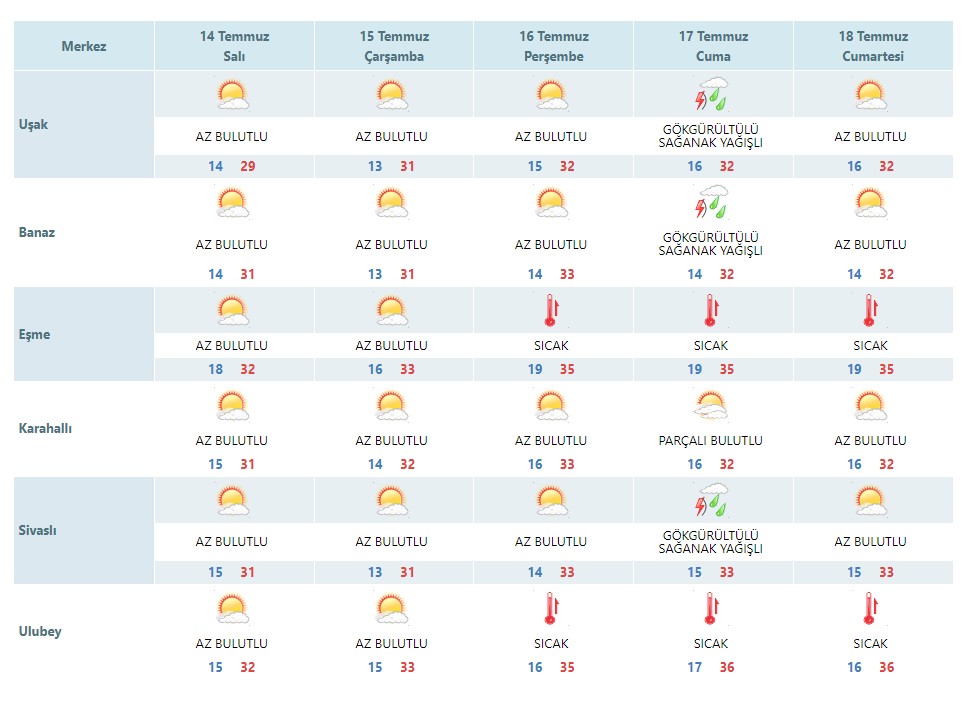Open the Ulubey district label
969x701 pixels.
tap(40, 631)
